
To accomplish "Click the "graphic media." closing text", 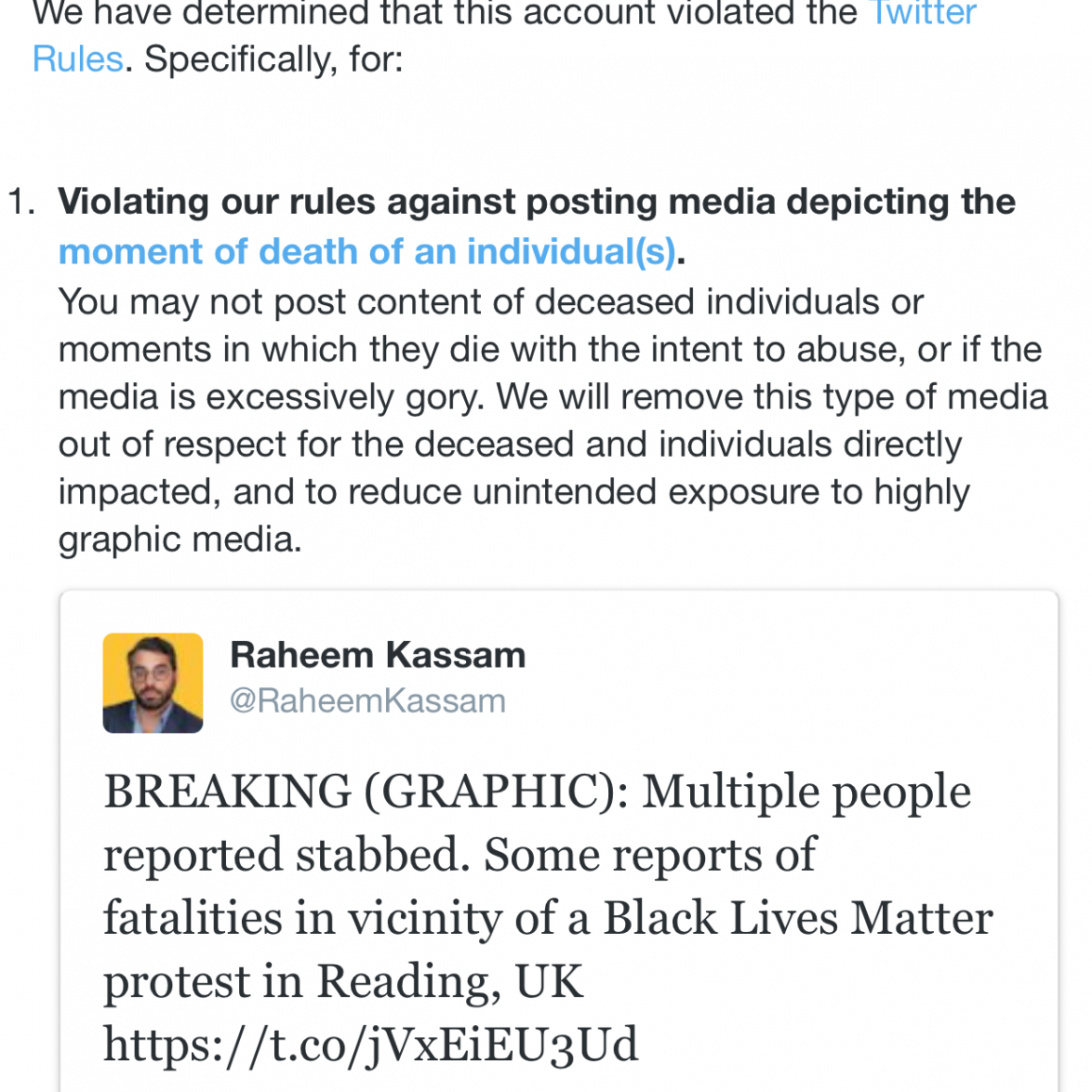I will 180,539.
